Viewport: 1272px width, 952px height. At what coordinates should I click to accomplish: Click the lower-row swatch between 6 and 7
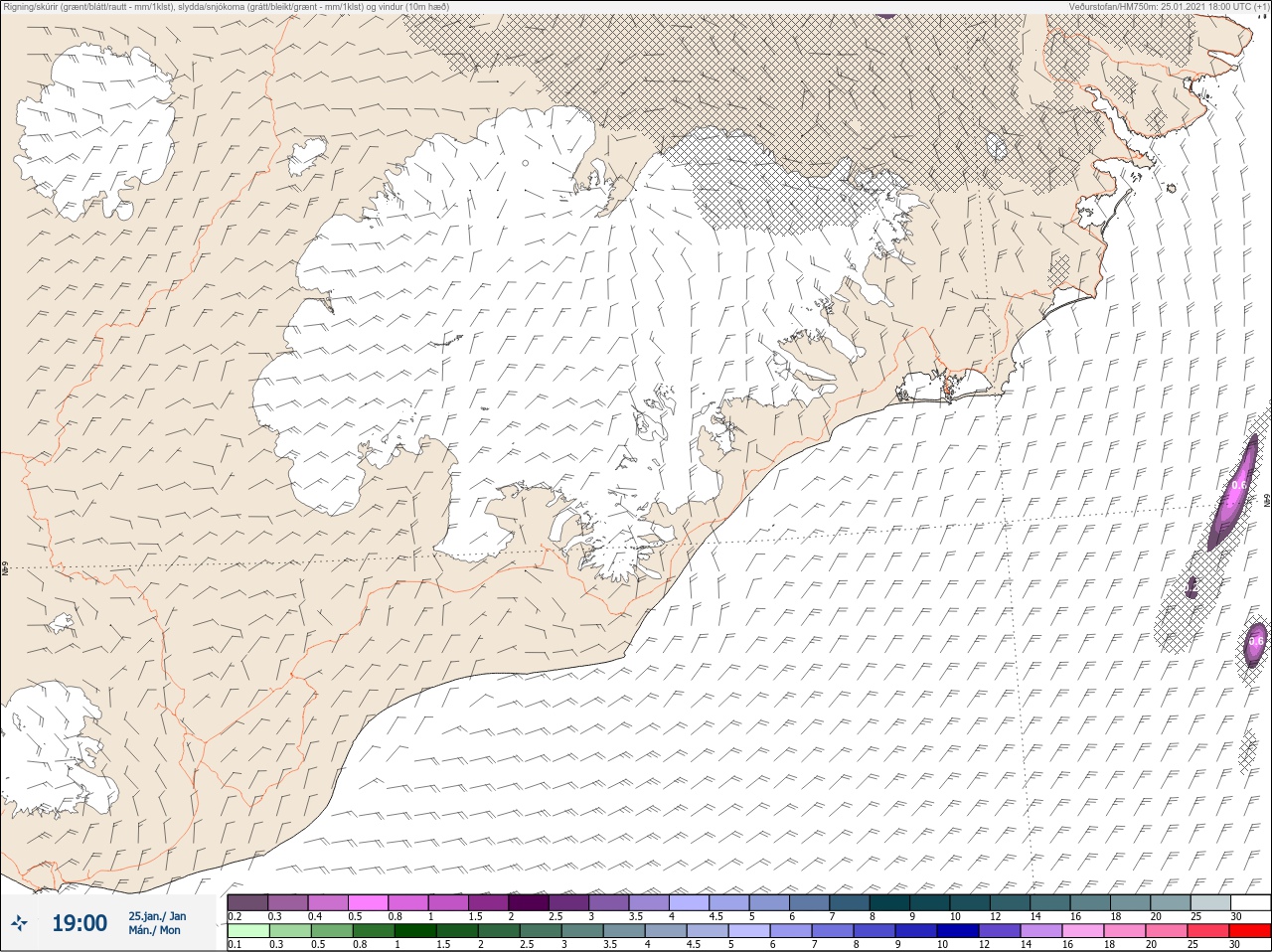click(x=793, y=931)
